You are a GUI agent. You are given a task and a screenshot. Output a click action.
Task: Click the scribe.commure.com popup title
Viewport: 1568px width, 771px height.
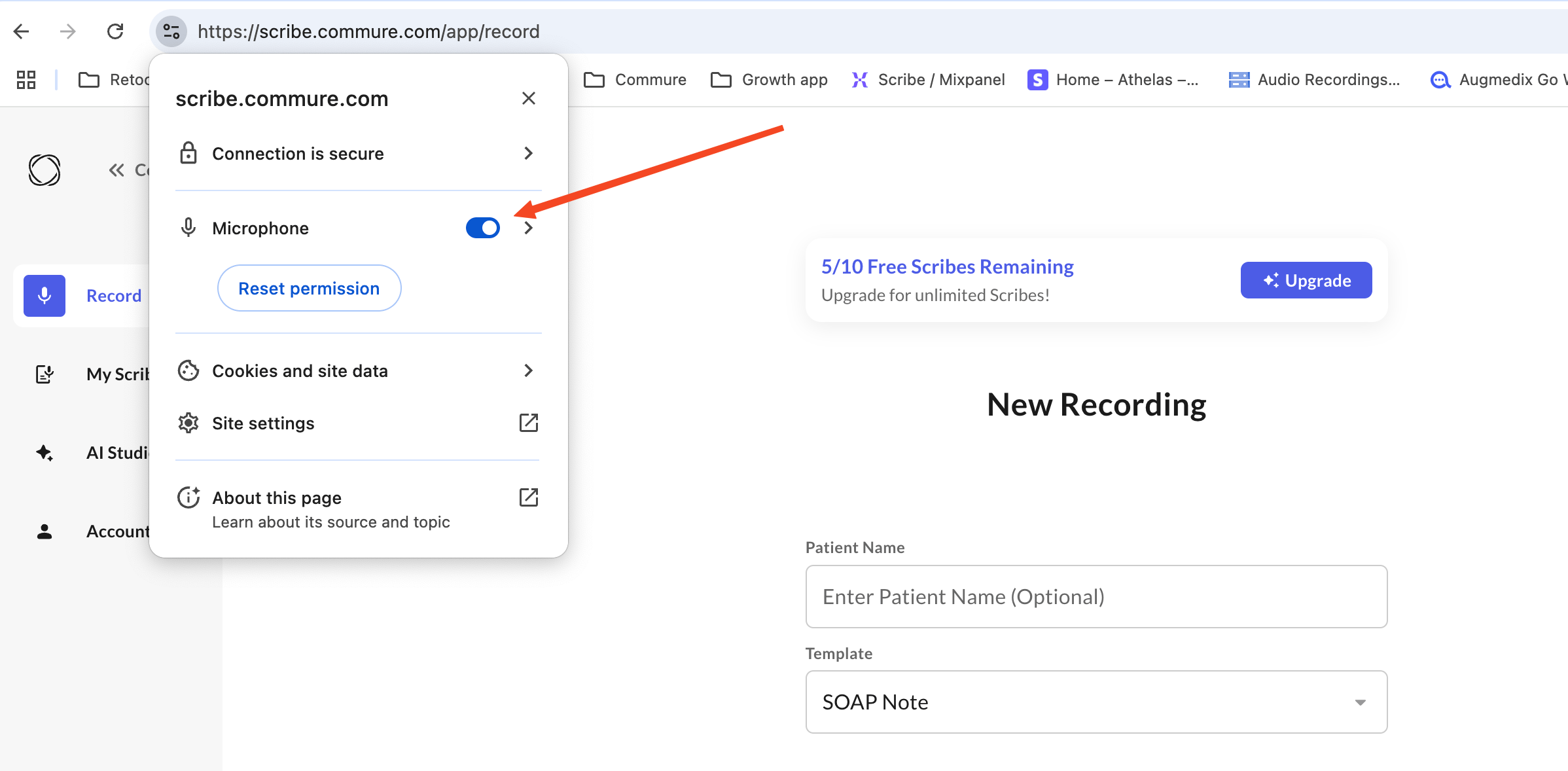(282, 98)
